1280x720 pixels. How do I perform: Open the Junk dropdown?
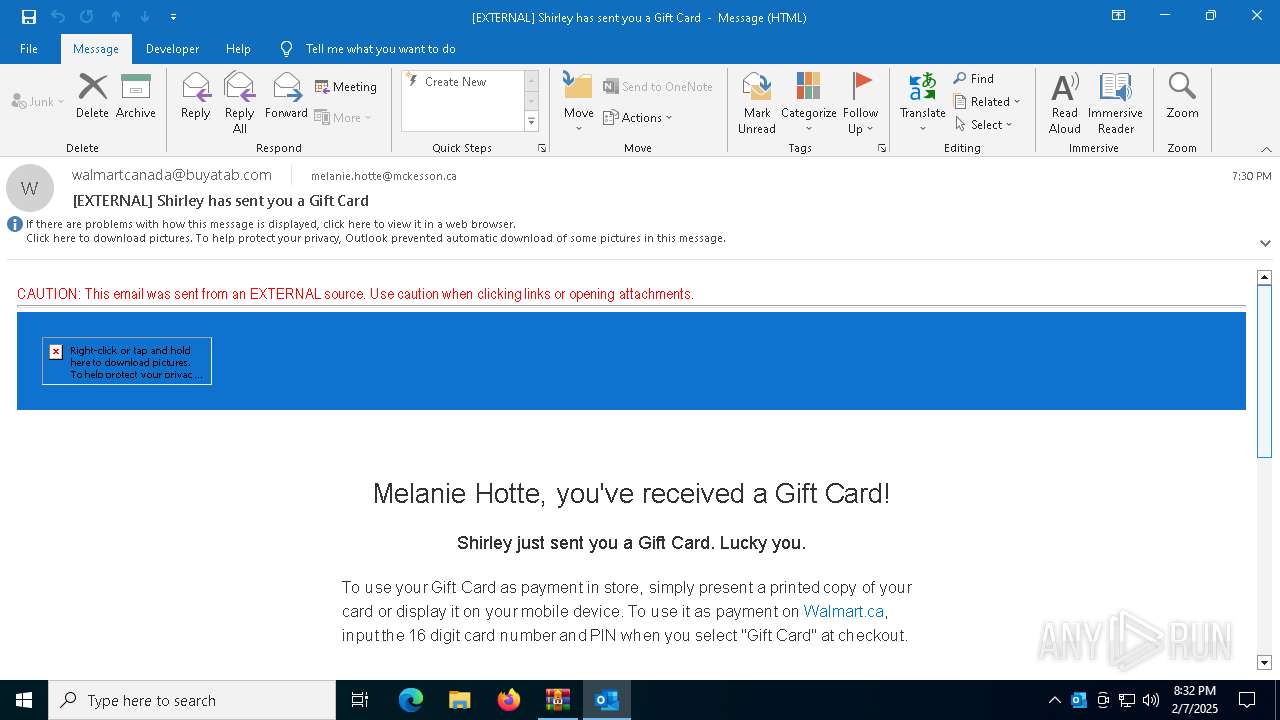pos(38,101)
